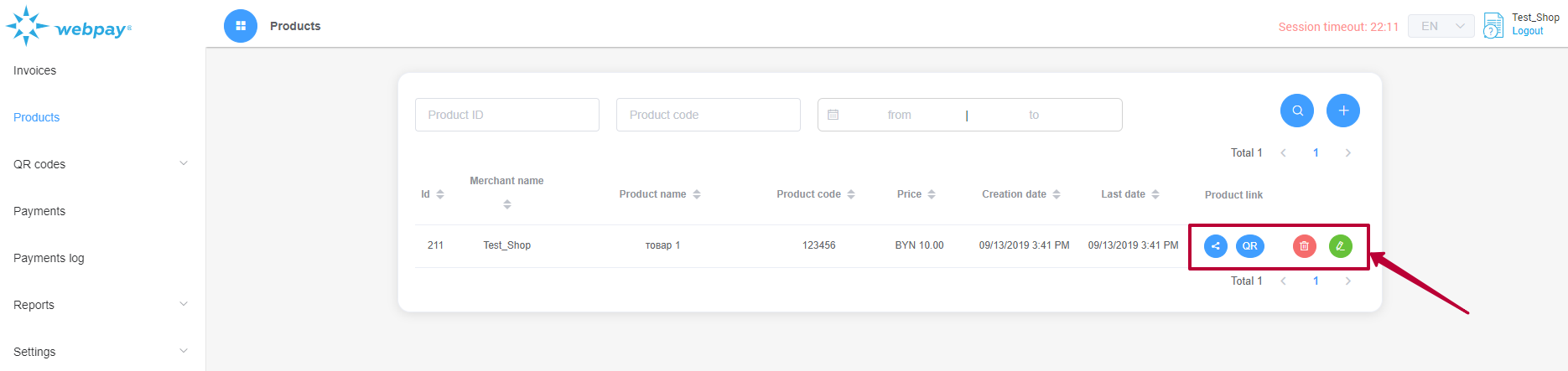Open Invoices in the sidebar
The width and height of the screenshot is (1568, 371).
(x=35, y=70)
